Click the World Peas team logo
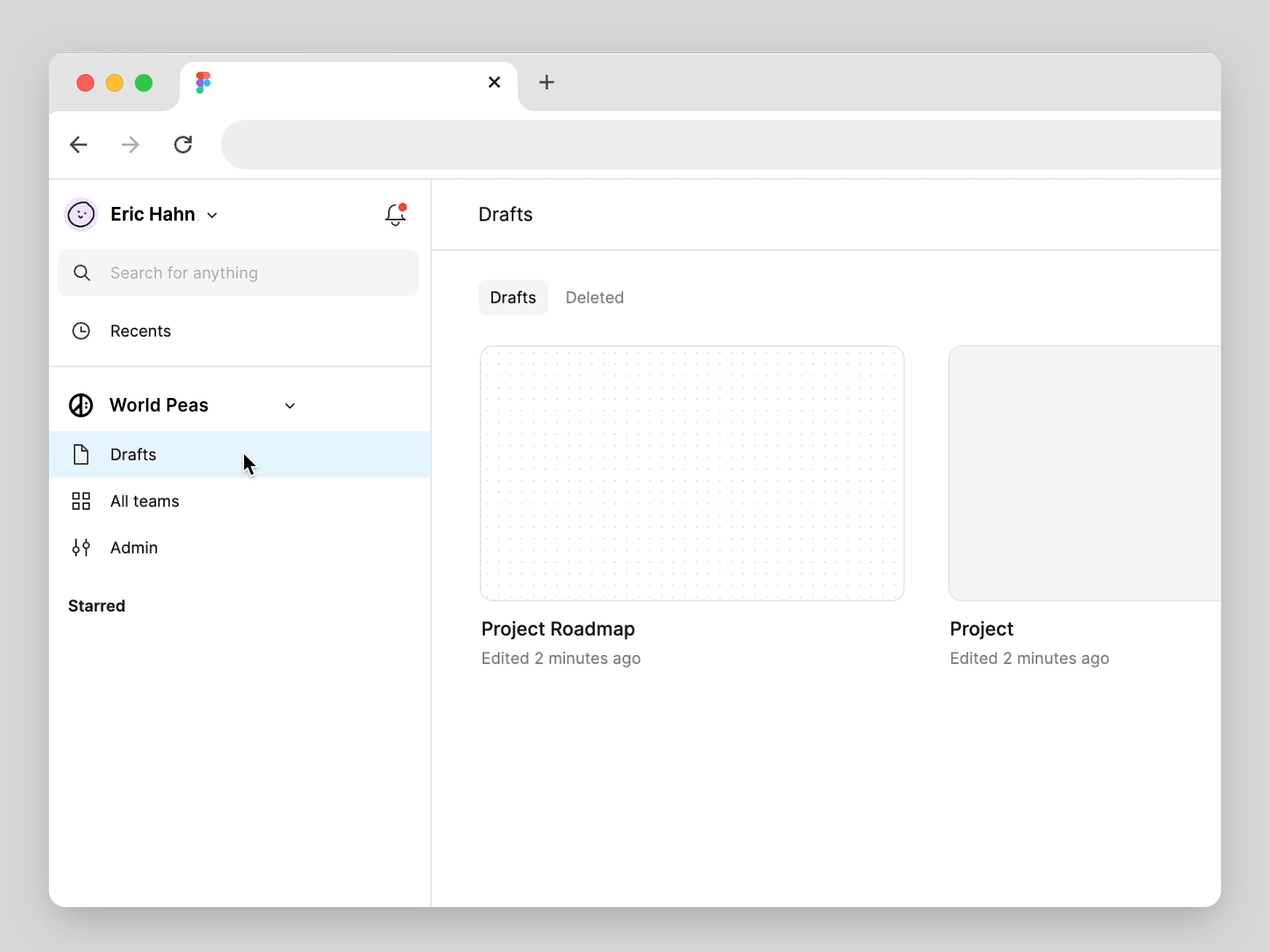This screenshot has height=952, width=1270. click(81, 405)
